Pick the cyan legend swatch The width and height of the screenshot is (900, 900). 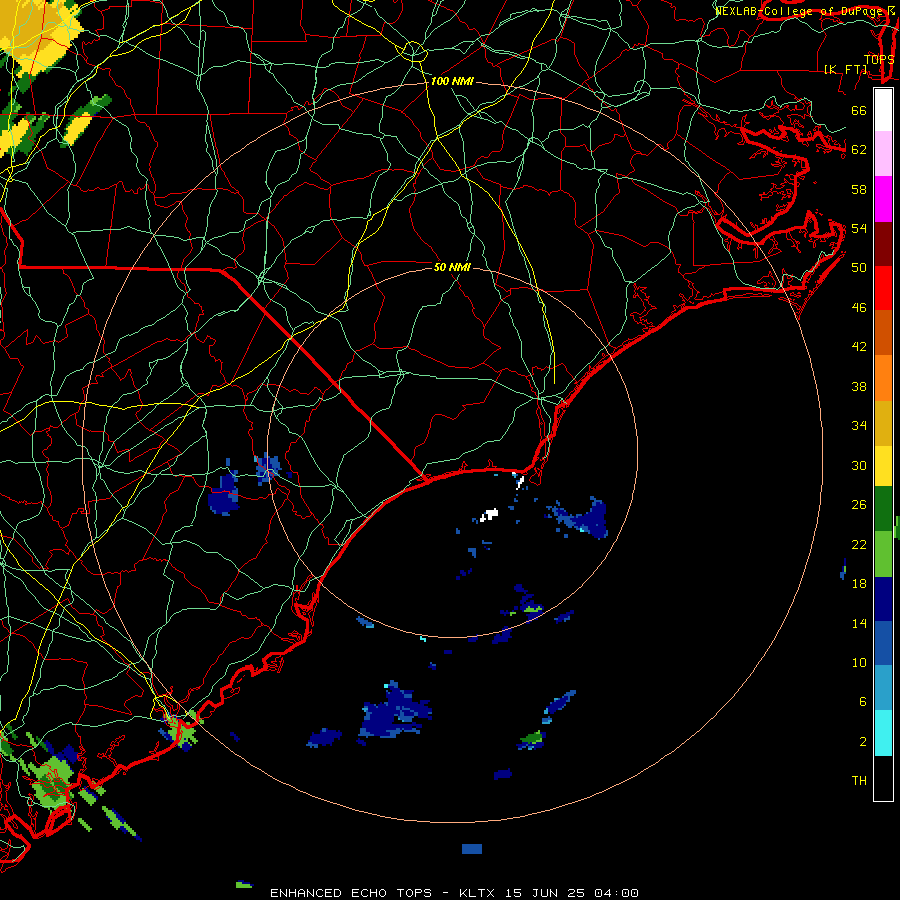[883, 733]
